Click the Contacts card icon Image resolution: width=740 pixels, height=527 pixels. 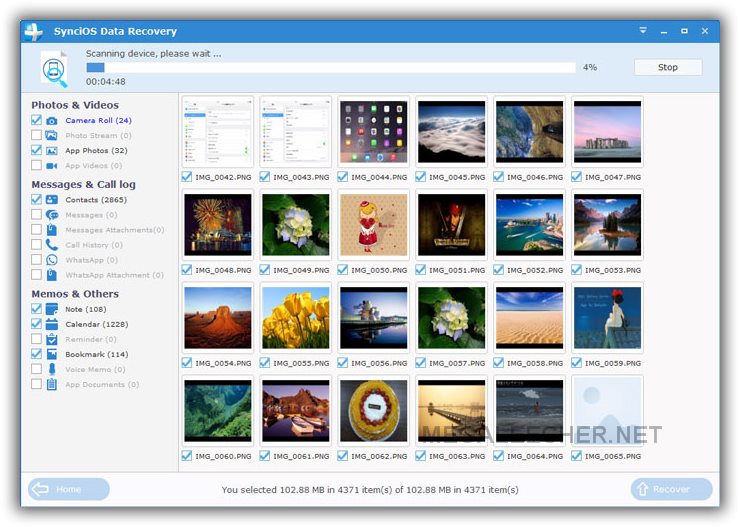51,200
